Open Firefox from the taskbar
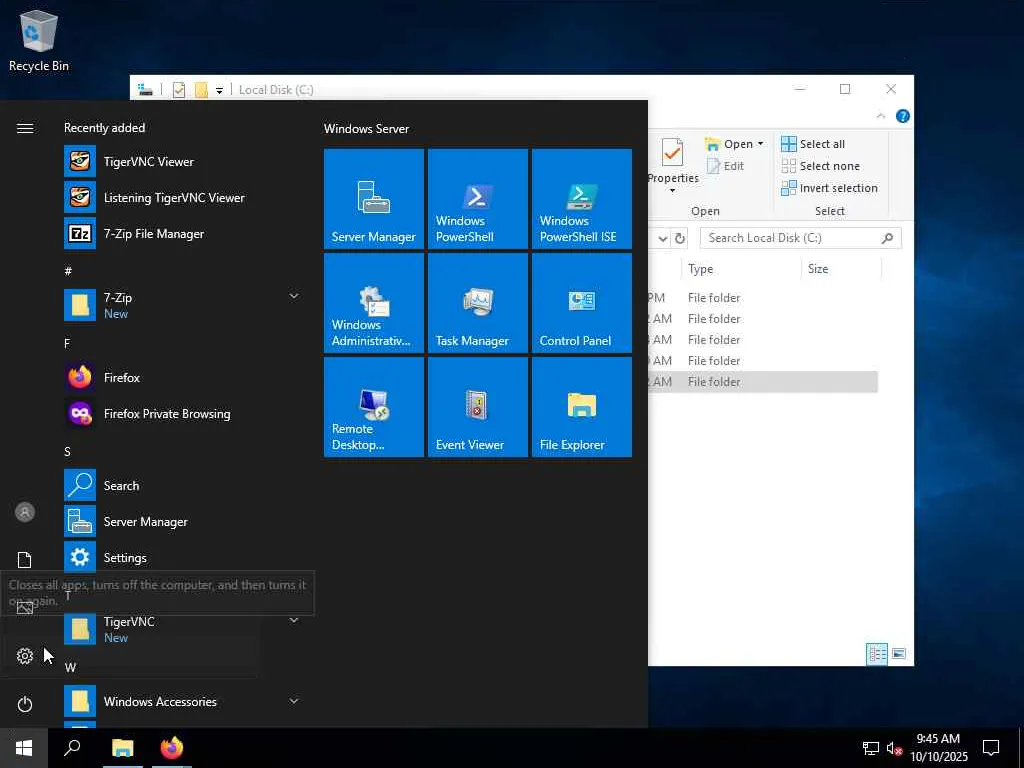 (172, 748)
